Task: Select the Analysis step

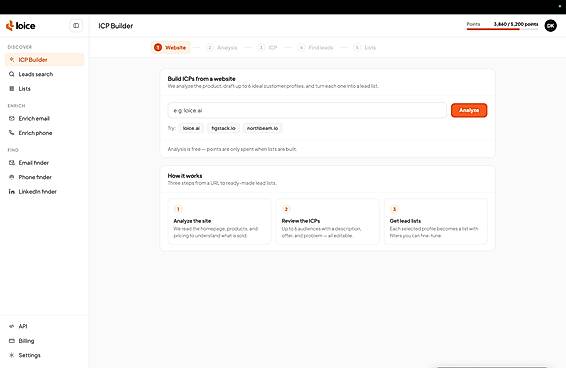Action: point(222,47)
